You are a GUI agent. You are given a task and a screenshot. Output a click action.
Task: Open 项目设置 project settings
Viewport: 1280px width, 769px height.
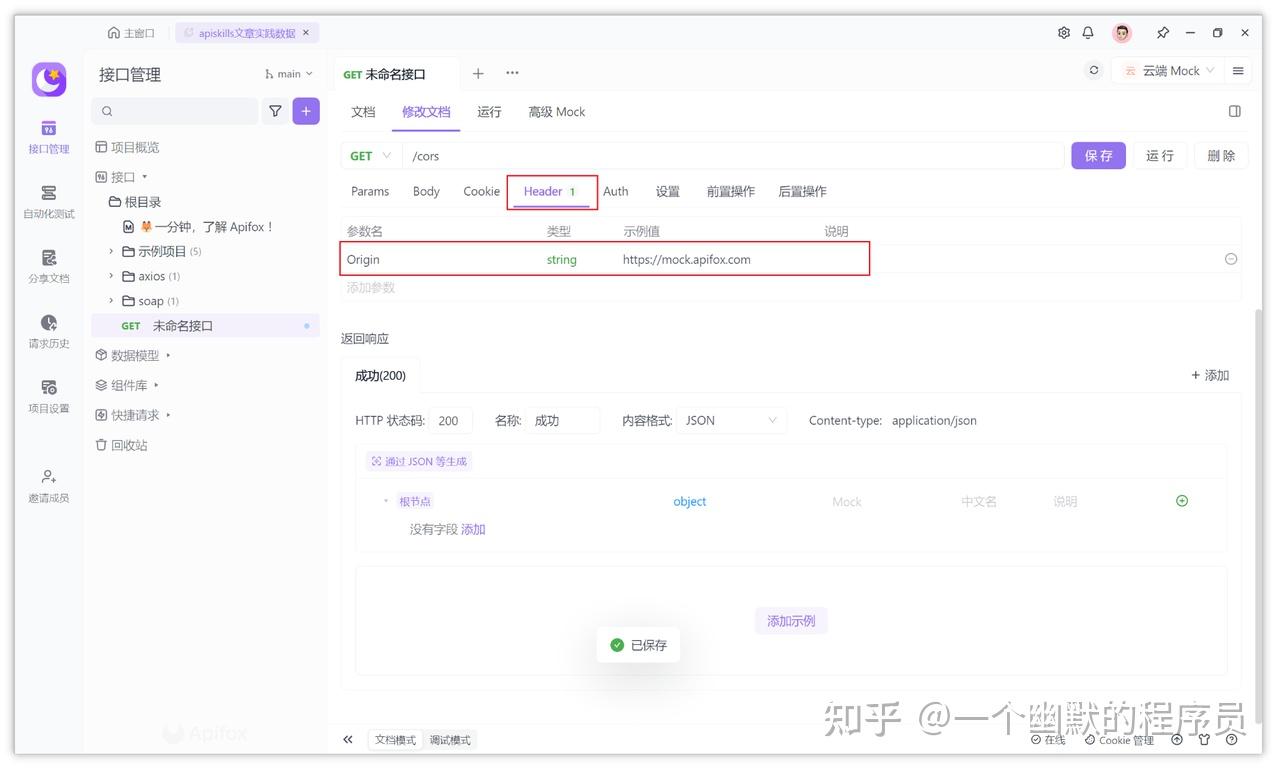click(47, 396)
